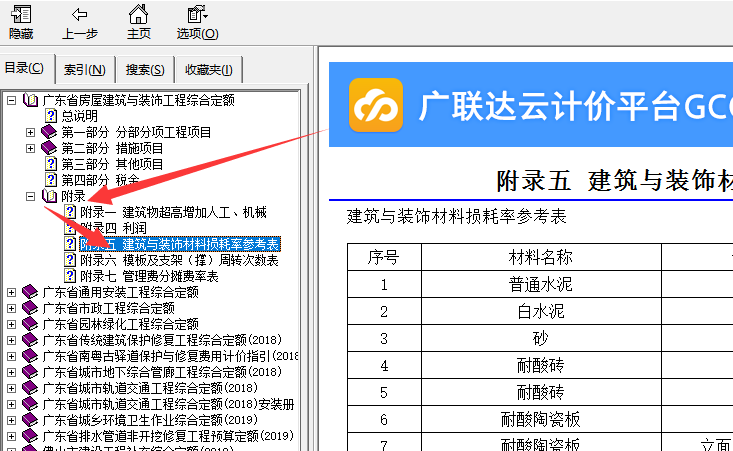This screenshot has width=733, height=451.
Task: Expand 广东省排水管道非开挖修复工程预算定额(2019) node
Action: tap(12, 437)
